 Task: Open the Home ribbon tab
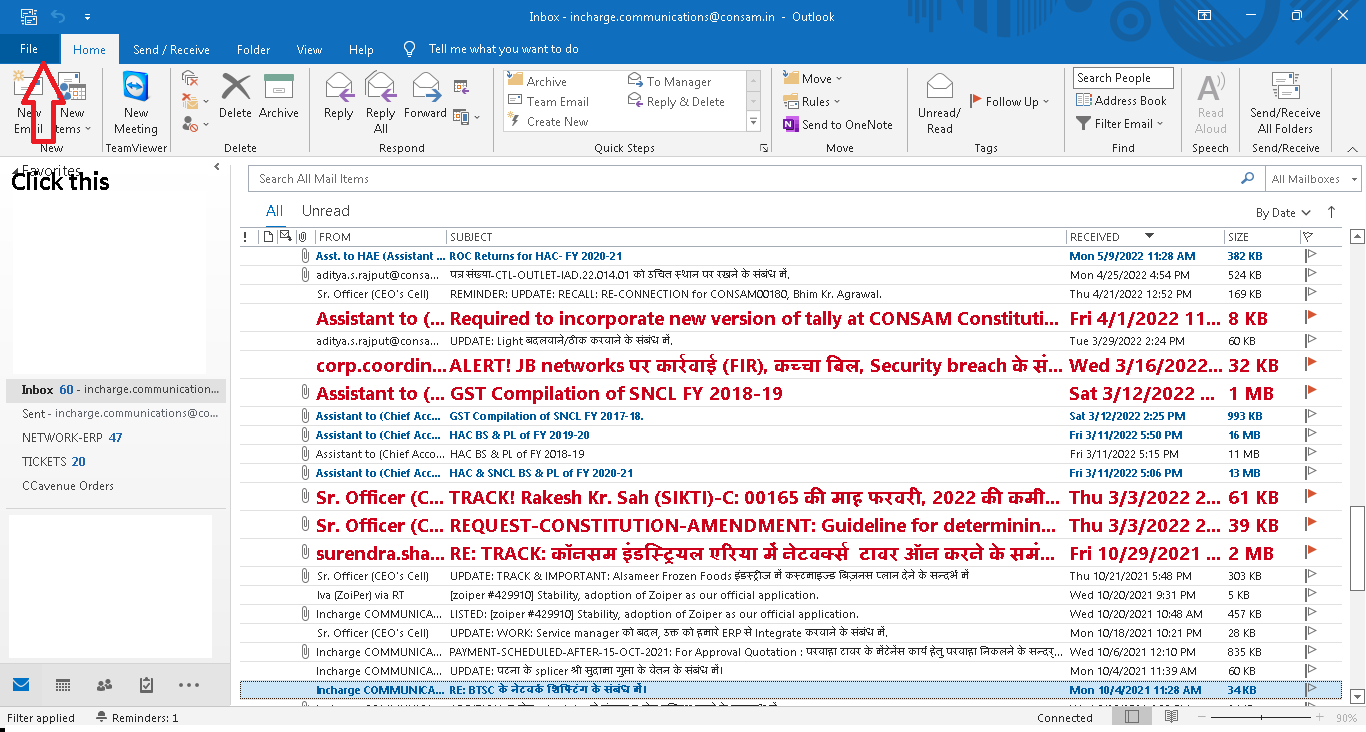pos(89,49)
